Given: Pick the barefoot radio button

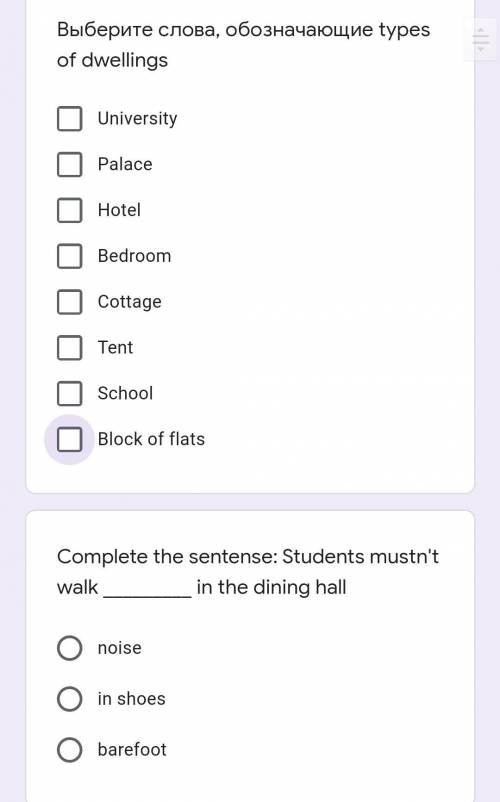Looking at the screenshot, I should pyautogui.click(x=70, y=750).
